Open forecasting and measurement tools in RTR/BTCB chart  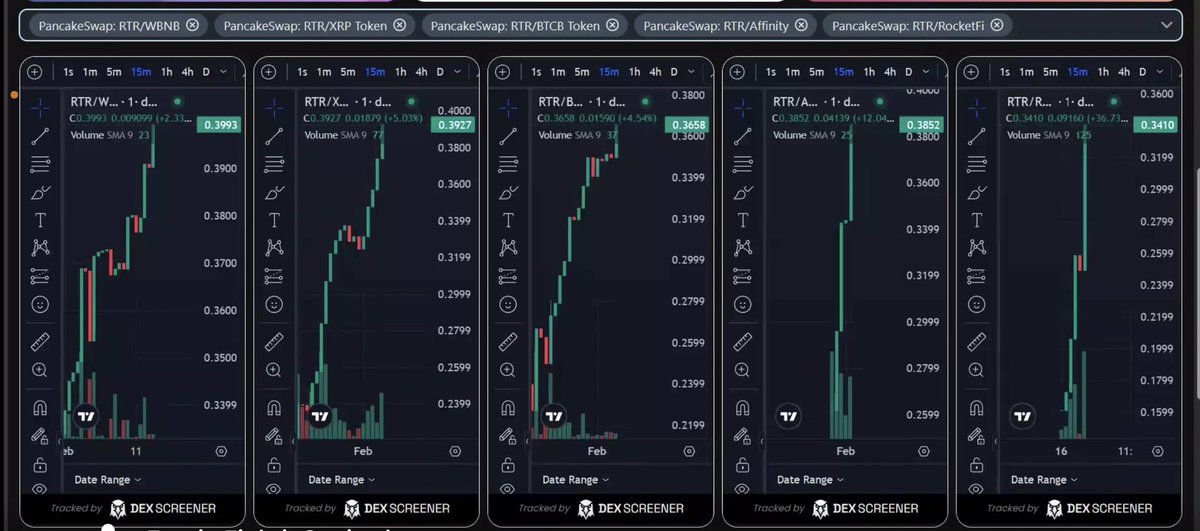click(508, 275)
